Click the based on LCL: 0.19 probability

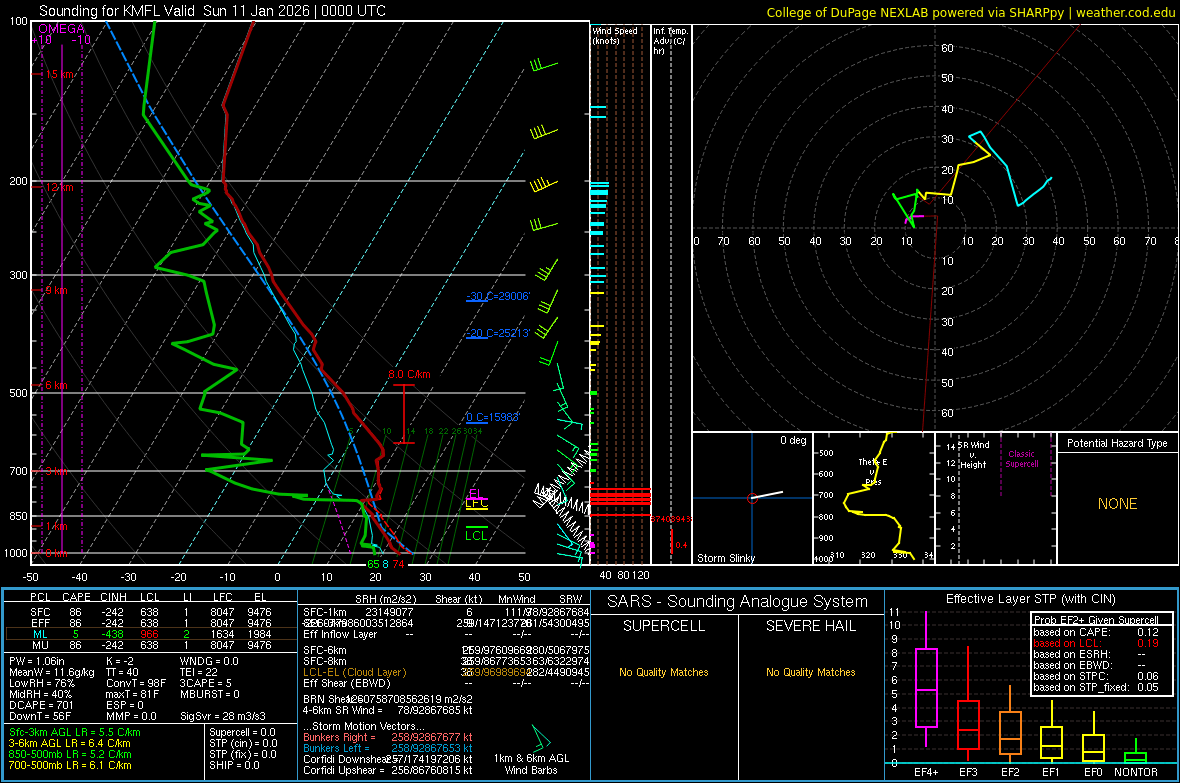1096,643
